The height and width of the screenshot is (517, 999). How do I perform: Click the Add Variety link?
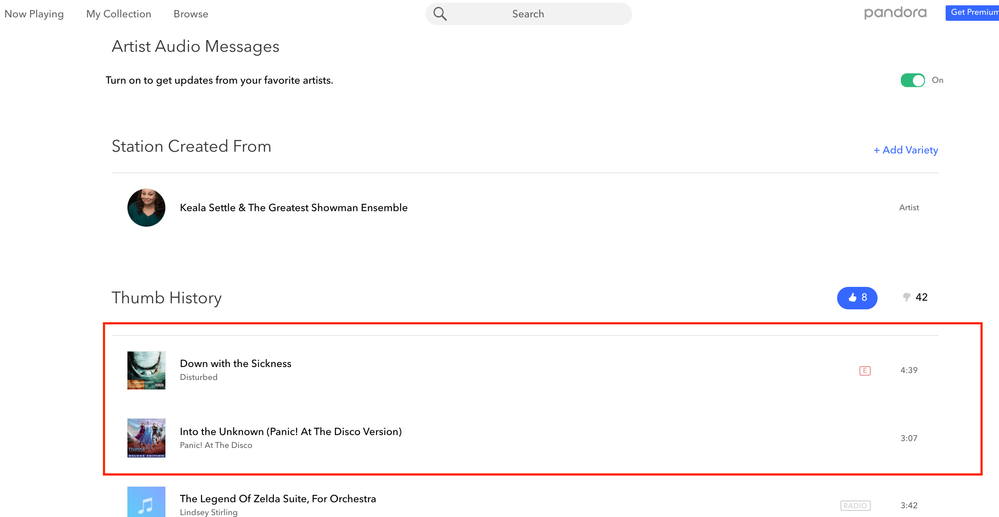click(x=905, y=150)
